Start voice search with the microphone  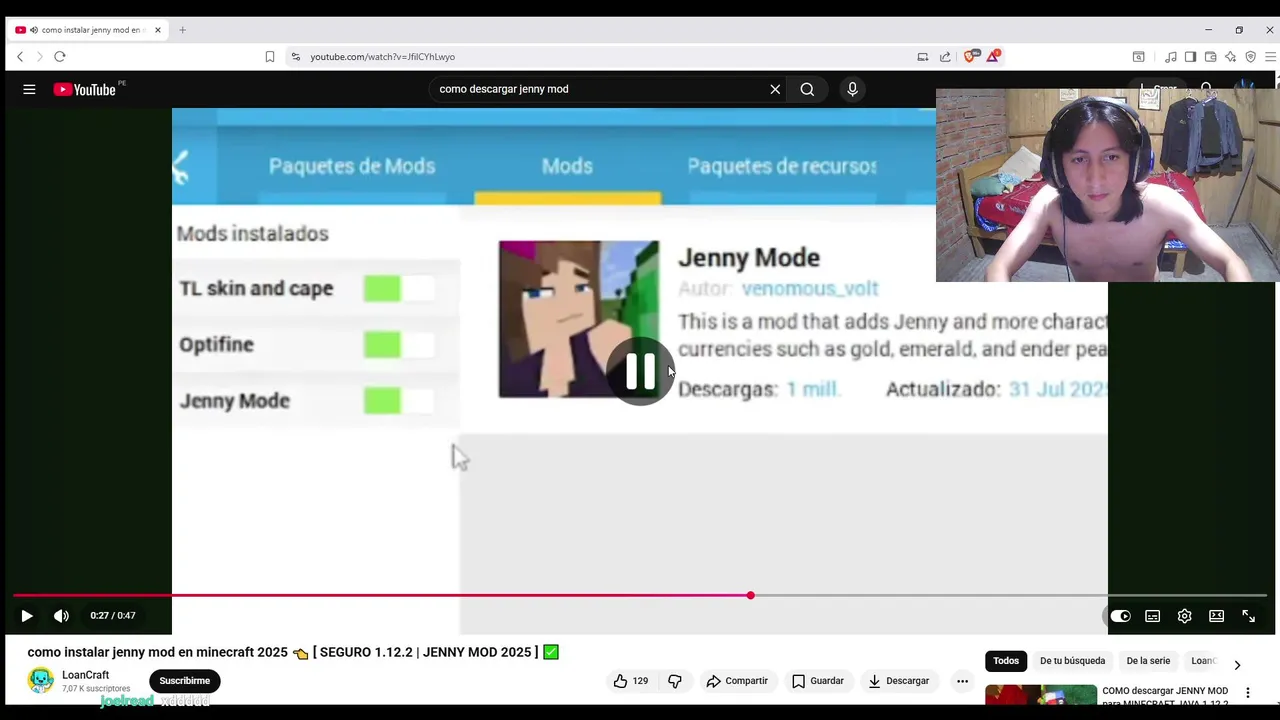click(852, 89)
